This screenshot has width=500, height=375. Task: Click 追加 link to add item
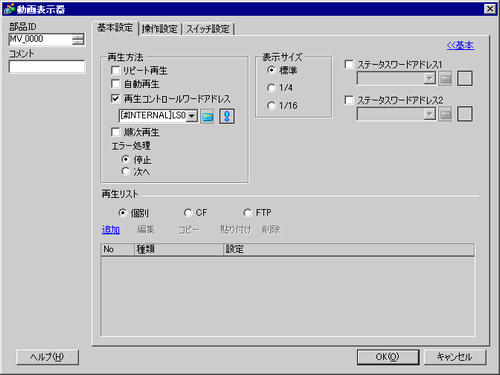click(x=111, y=230)
